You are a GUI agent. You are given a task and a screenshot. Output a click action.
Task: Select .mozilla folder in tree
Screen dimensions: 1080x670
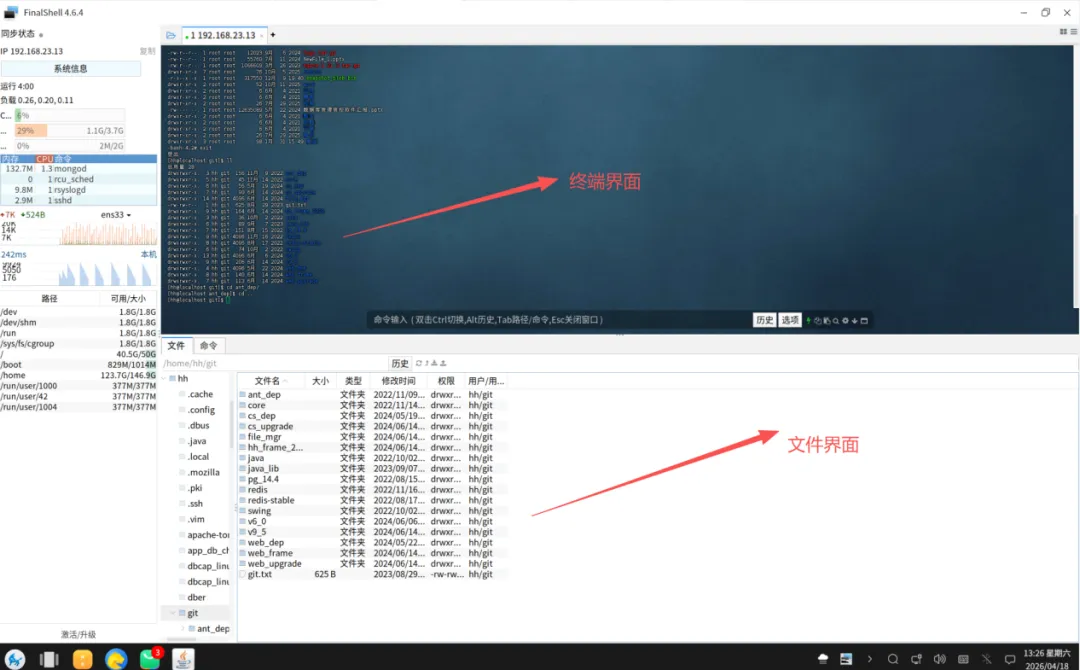pyautogui.click(x=203, y=472)
